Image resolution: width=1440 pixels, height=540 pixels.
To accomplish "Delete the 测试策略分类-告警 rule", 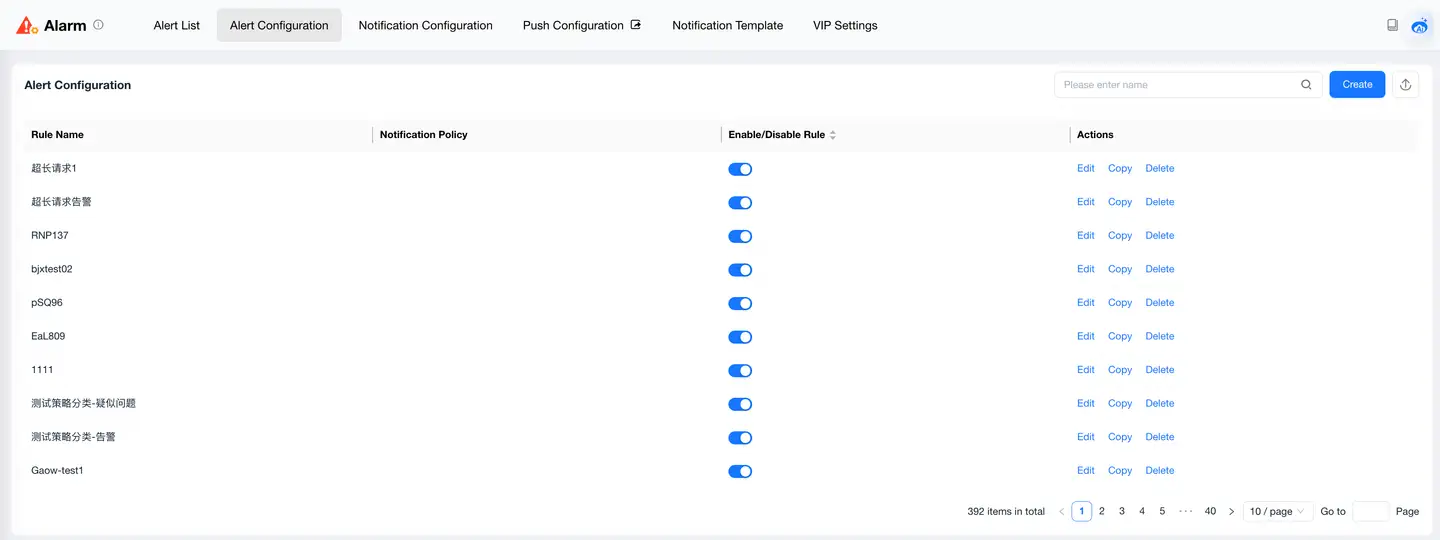I will (1160, 437).
